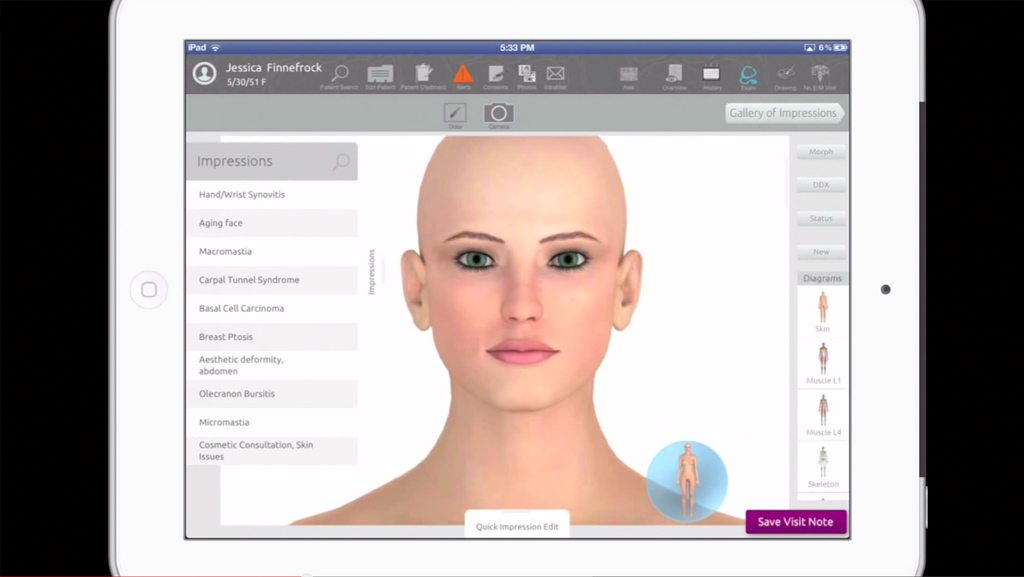Select the Skin diagram thumbnail

pyautogui.click(x=823, y=311)
